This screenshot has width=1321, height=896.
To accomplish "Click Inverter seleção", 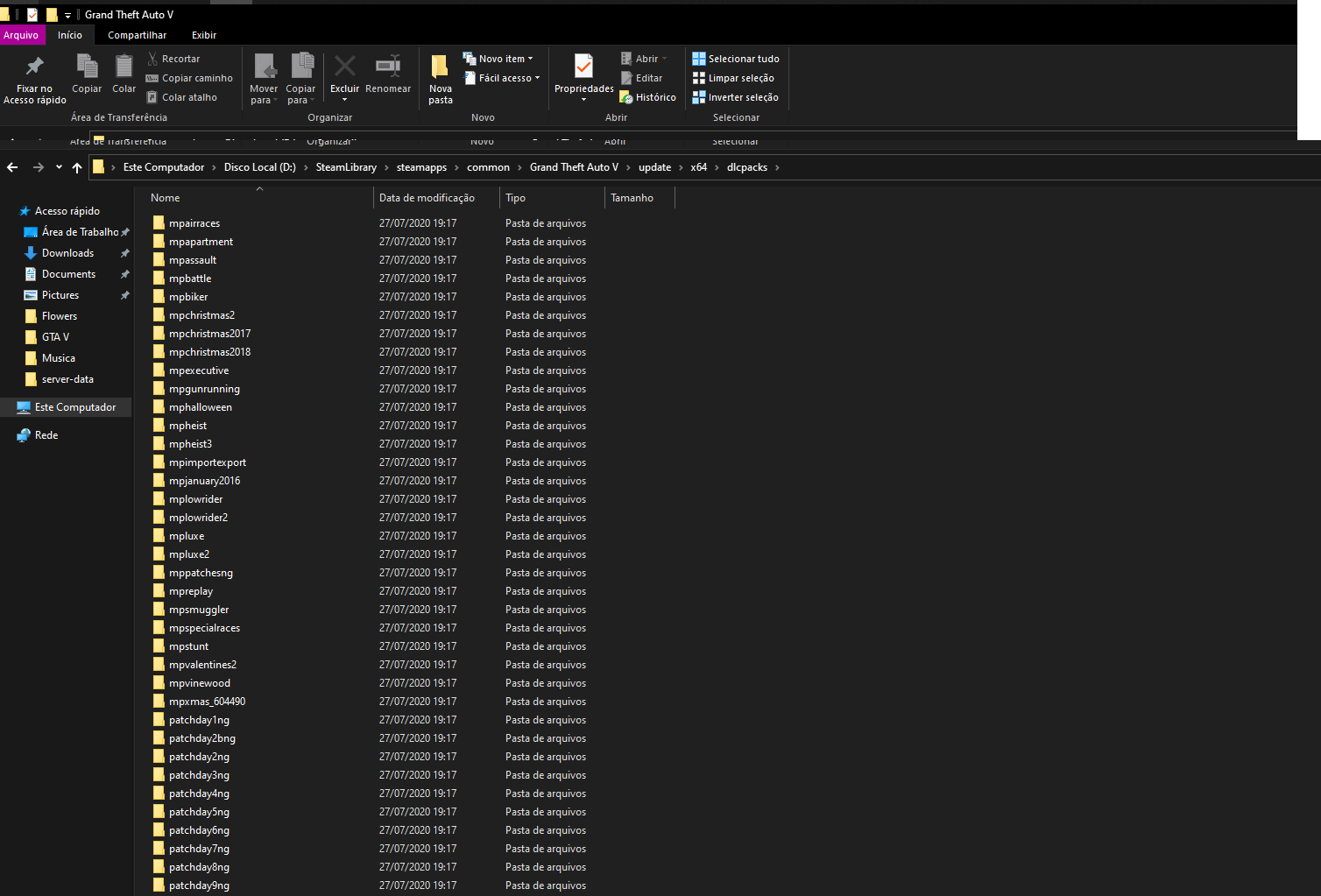I will (736, 97).
